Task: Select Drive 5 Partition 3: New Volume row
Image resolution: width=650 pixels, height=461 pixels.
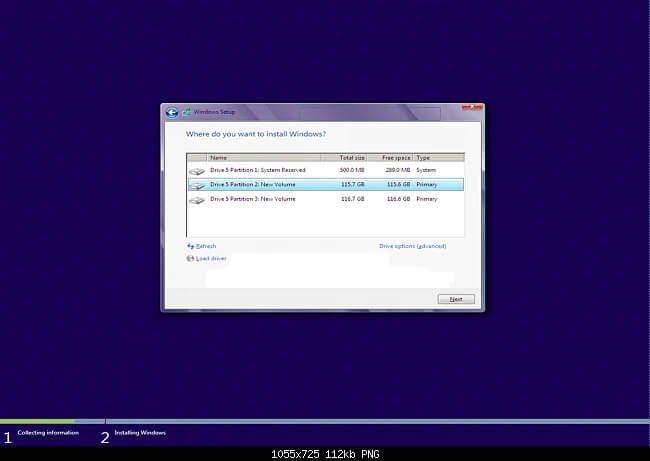Action: pos(251,199)
